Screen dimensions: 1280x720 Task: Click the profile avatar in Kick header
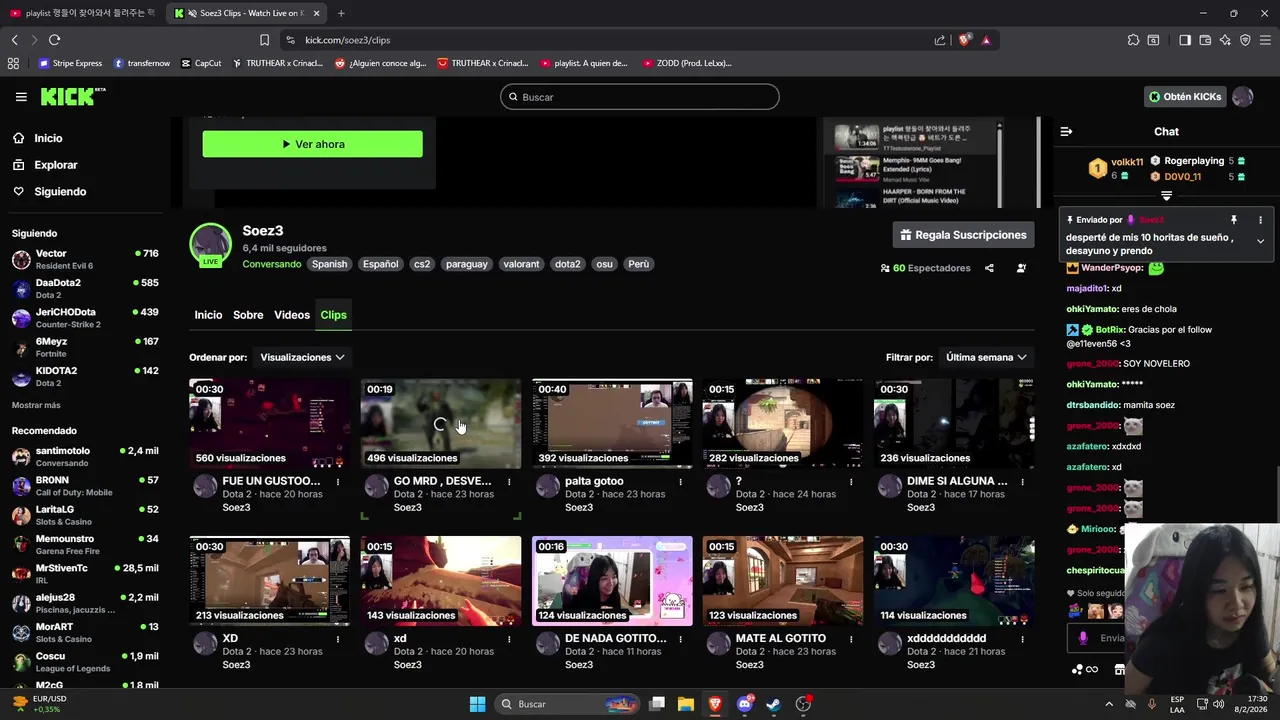coord(1242,97)
